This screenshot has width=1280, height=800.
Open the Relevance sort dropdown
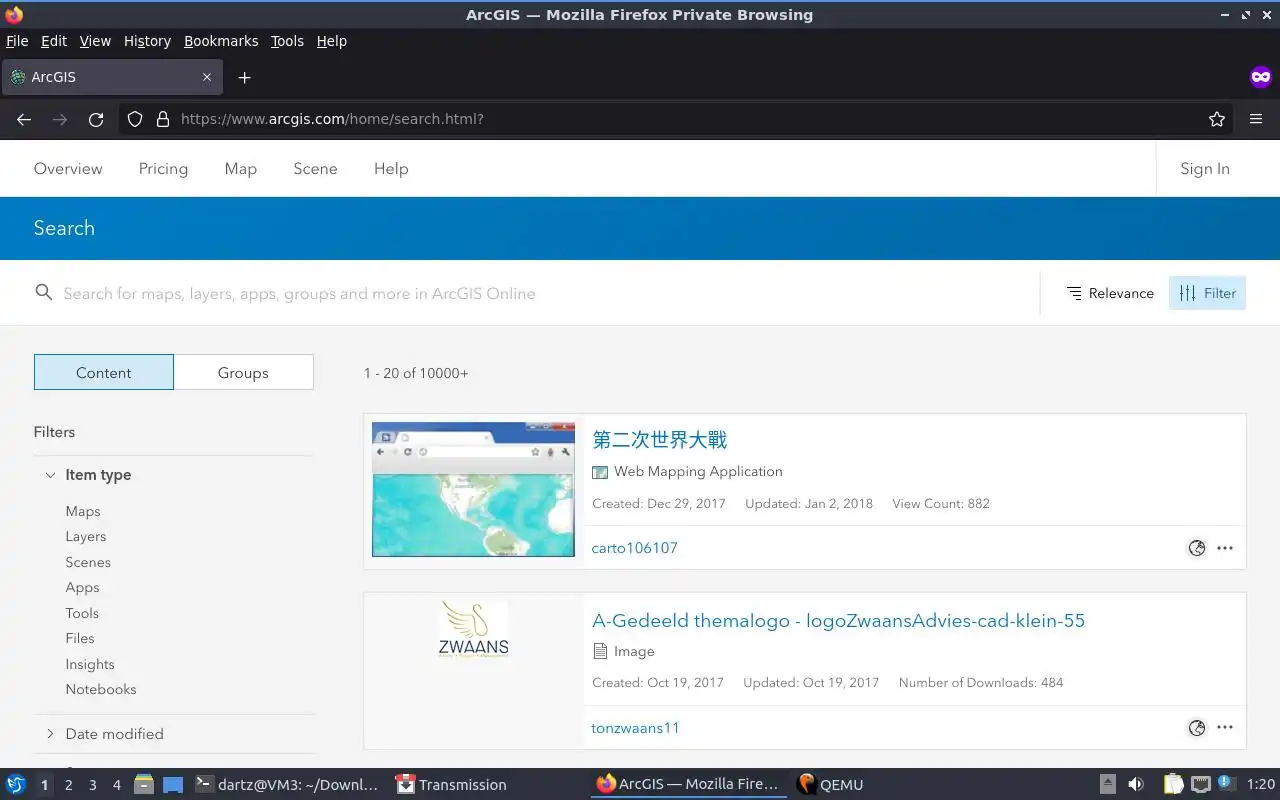click(x=1110, y=293)
